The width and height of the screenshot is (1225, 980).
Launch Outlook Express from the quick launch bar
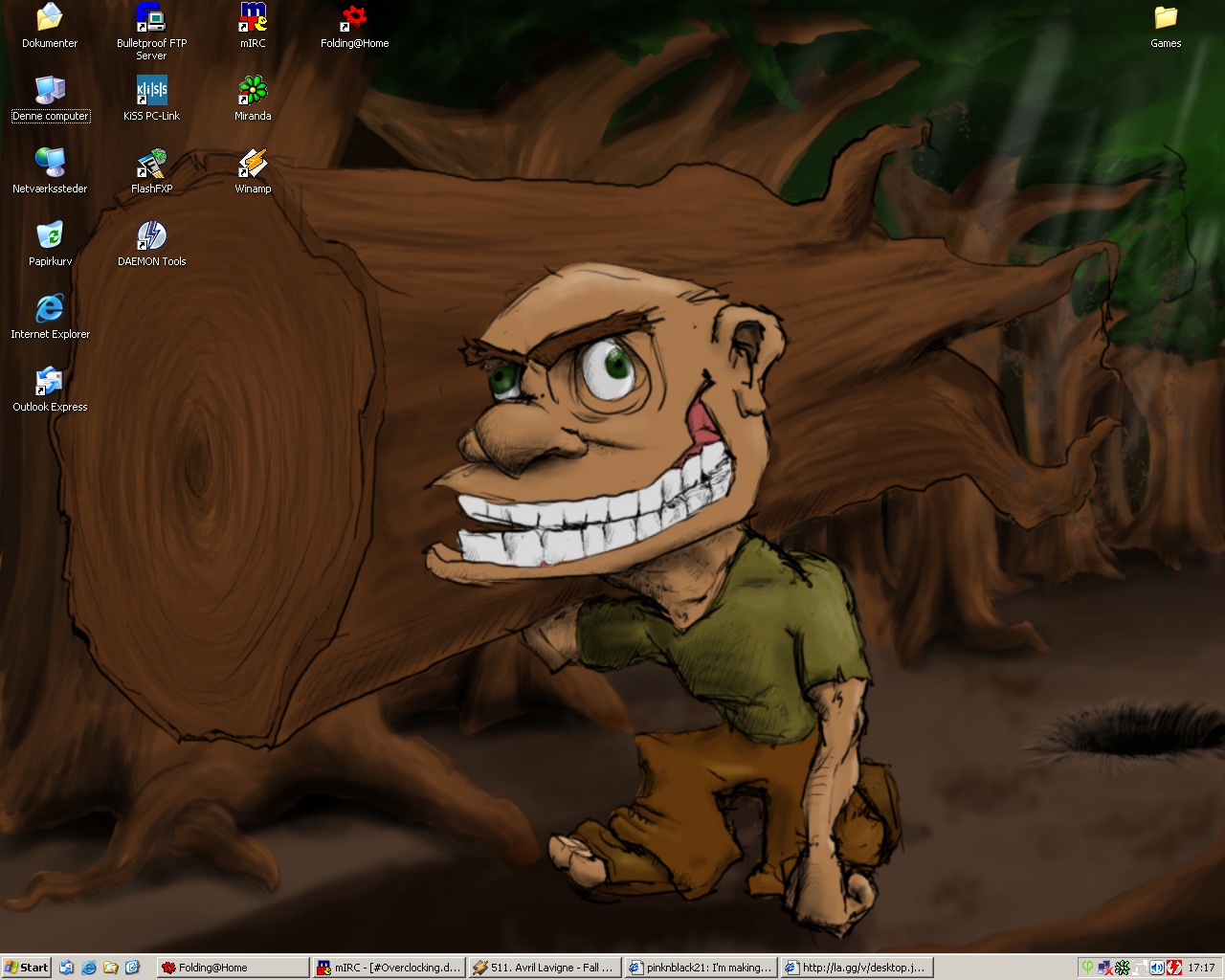(66, 968)
